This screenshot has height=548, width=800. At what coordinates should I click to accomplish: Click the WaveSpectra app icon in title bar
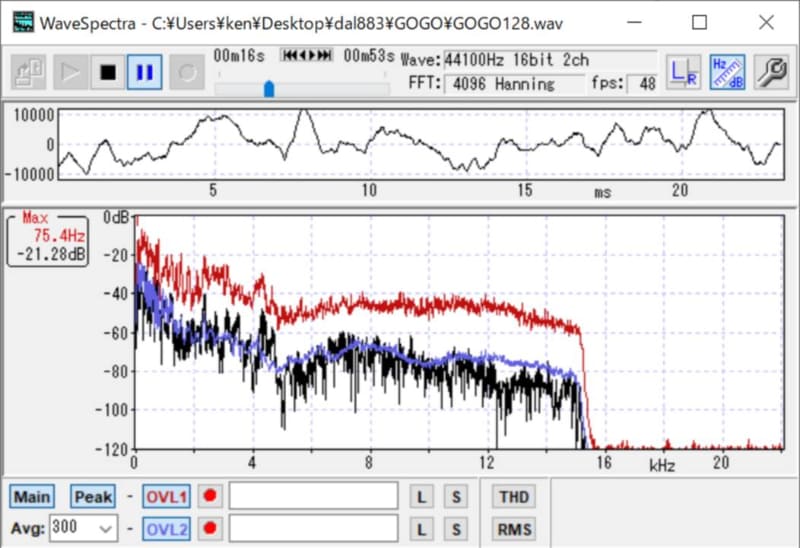(x=23, y=22)
